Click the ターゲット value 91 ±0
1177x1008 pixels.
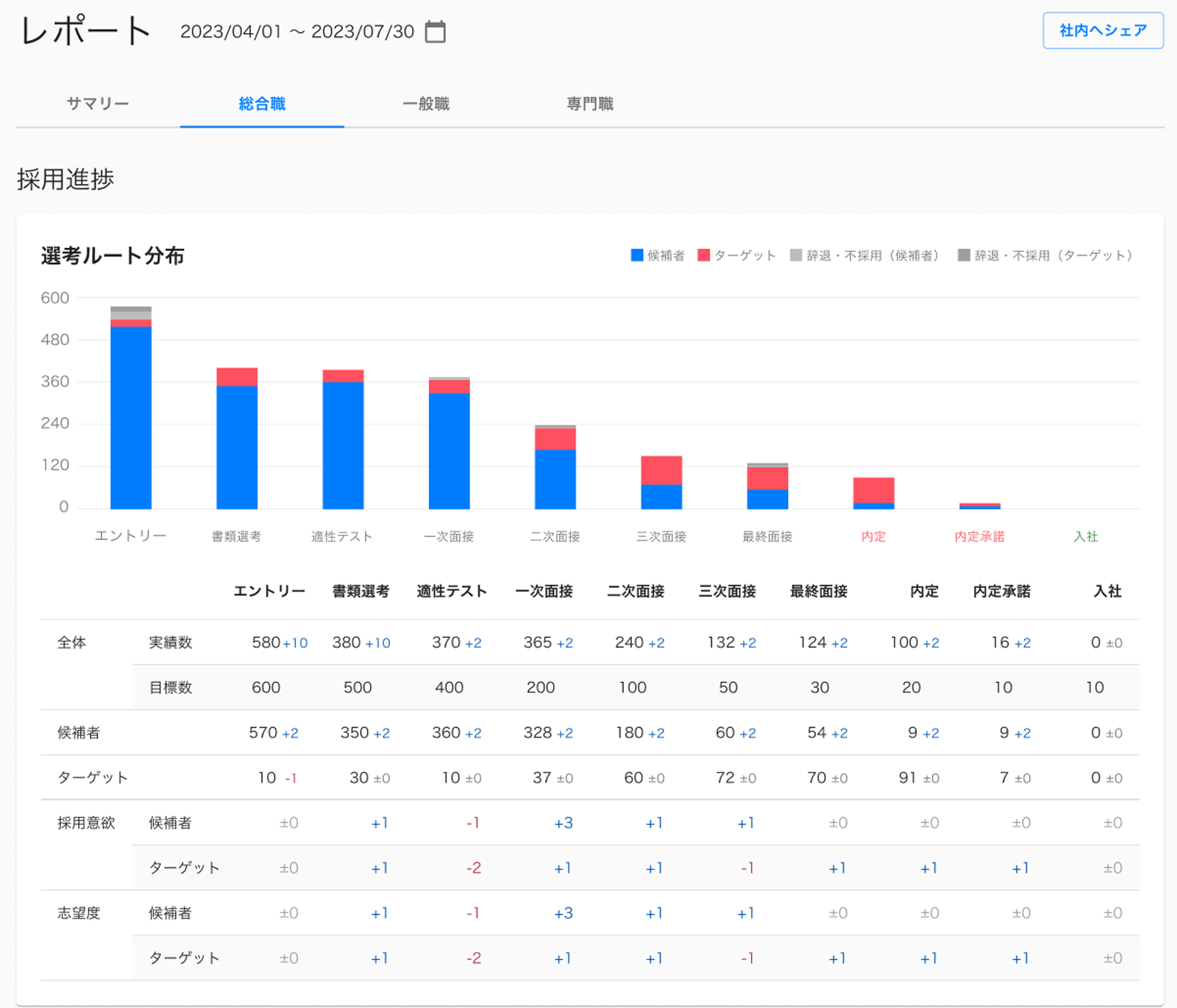(x=919, y=778)
